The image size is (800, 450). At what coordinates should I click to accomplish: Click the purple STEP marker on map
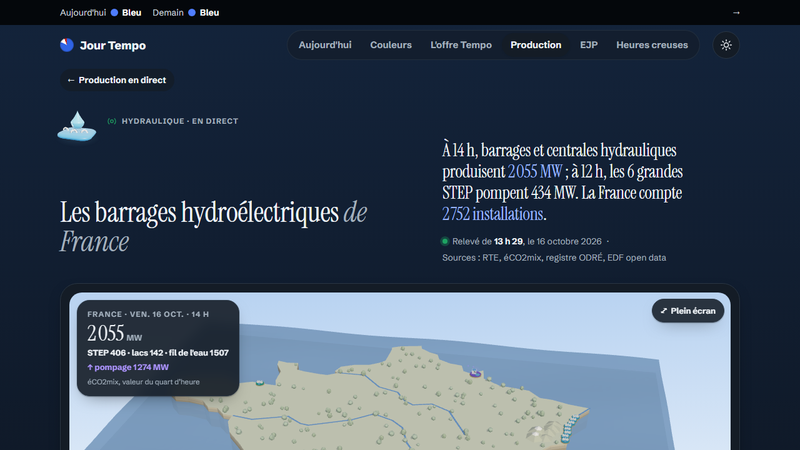(x=476, y=373)
